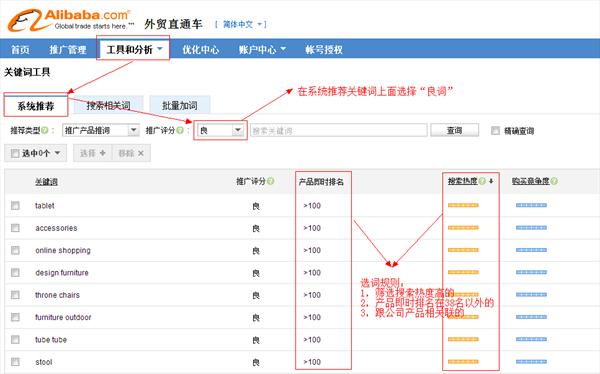Click the Alibaba.com logo
Screen dimensions: 600x374
[x=71, y=20]
